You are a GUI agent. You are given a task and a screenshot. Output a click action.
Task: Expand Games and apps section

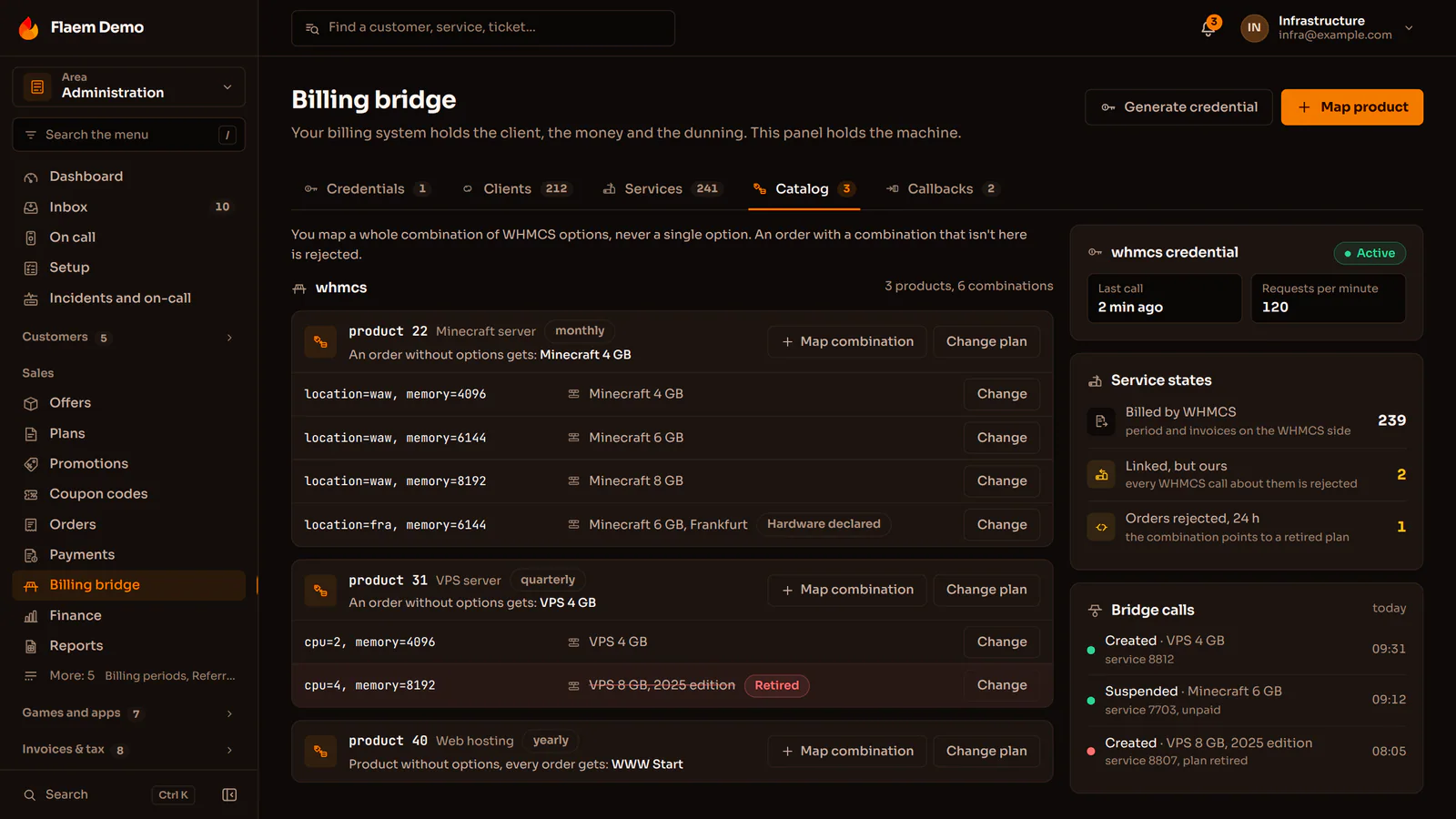(128, 713)
